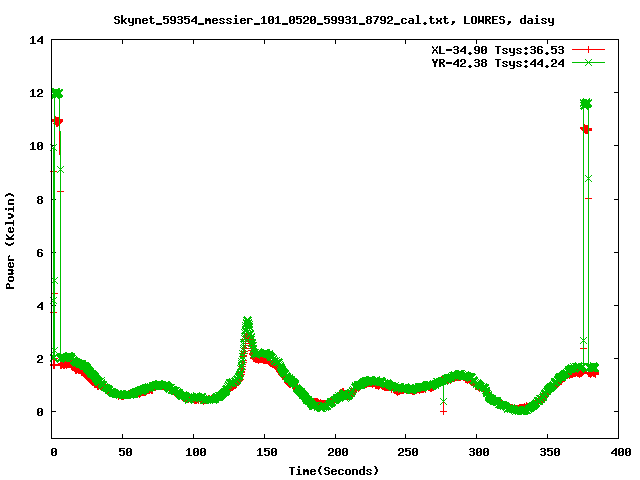Image resolution: width=640 pixels, height=480 pixels.
Task: Click x-axis tick label 300
Action: (x=479, y=452)
